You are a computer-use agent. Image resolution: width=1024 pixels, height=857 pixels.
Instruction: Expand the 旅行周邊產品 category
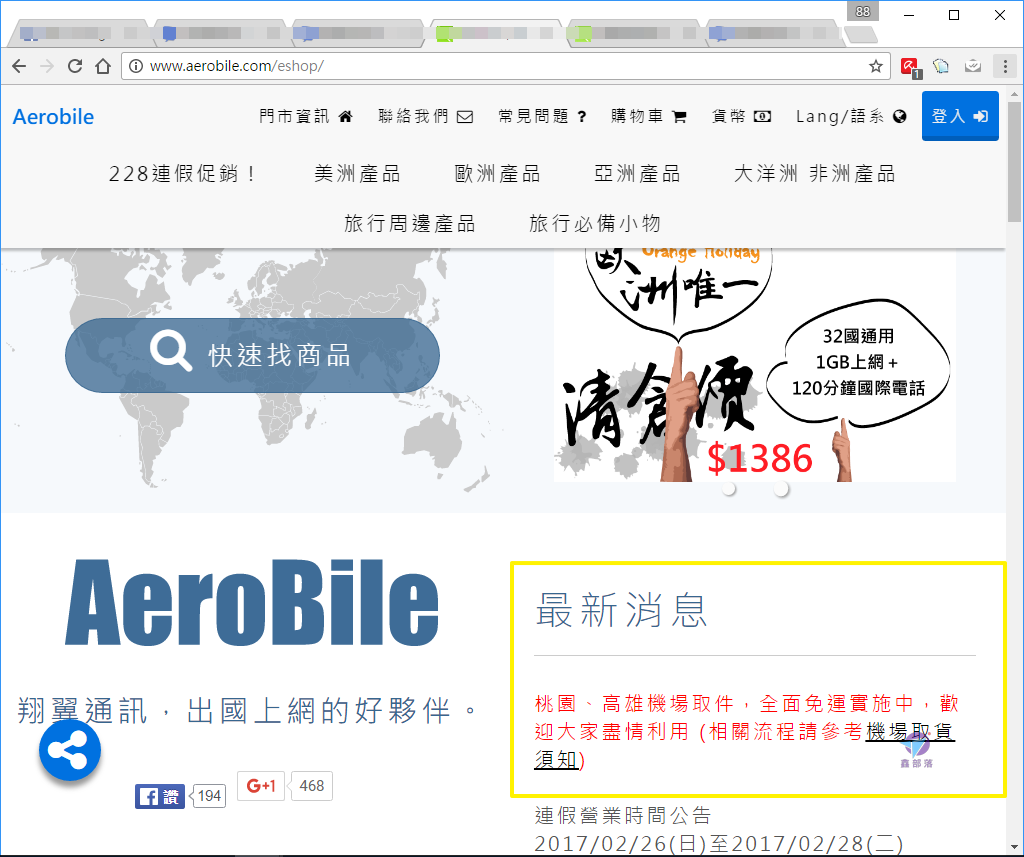point(409,223)
